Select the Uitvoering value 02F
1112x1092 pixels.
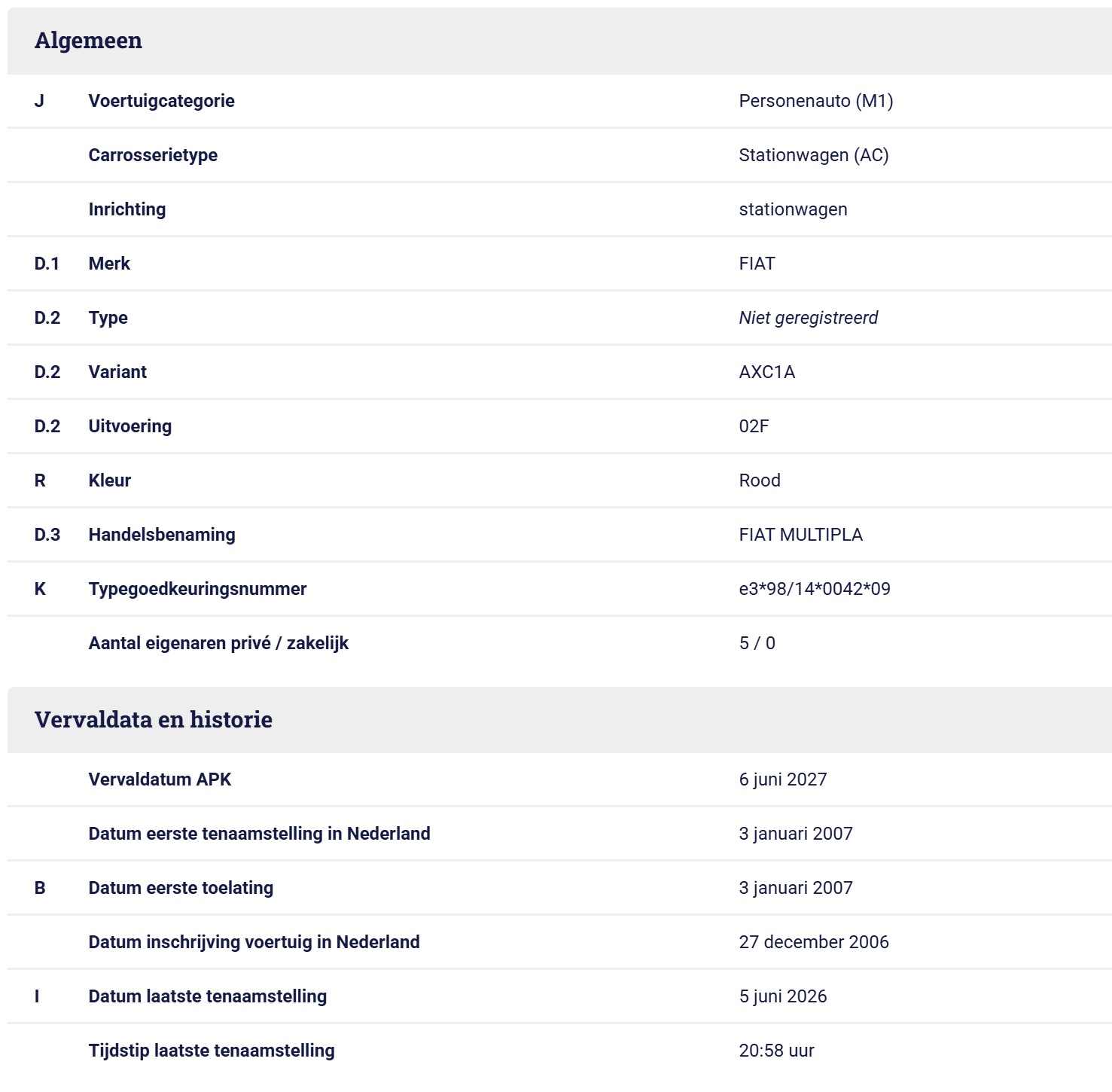point(754,426)
